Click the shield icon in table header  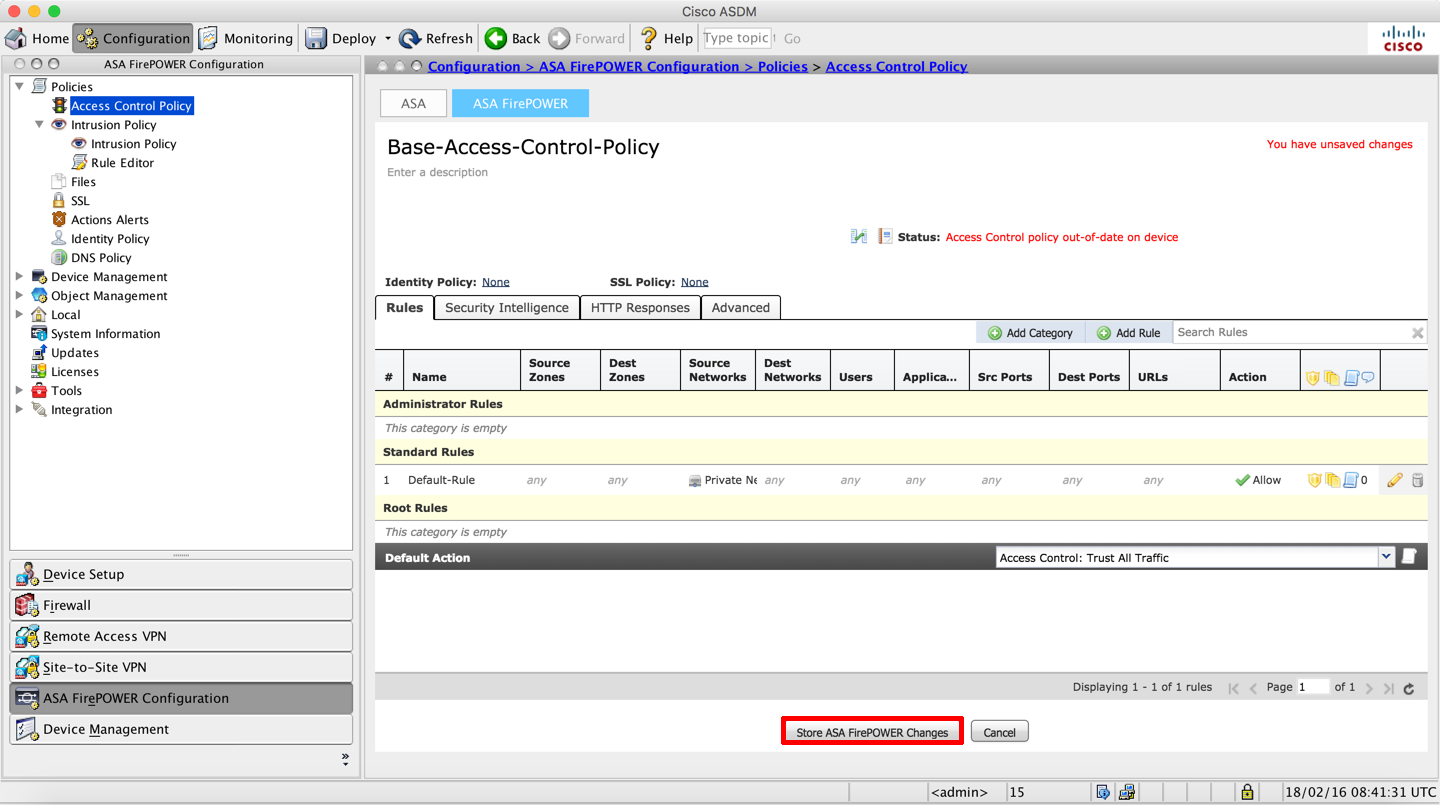point(1313,378)
